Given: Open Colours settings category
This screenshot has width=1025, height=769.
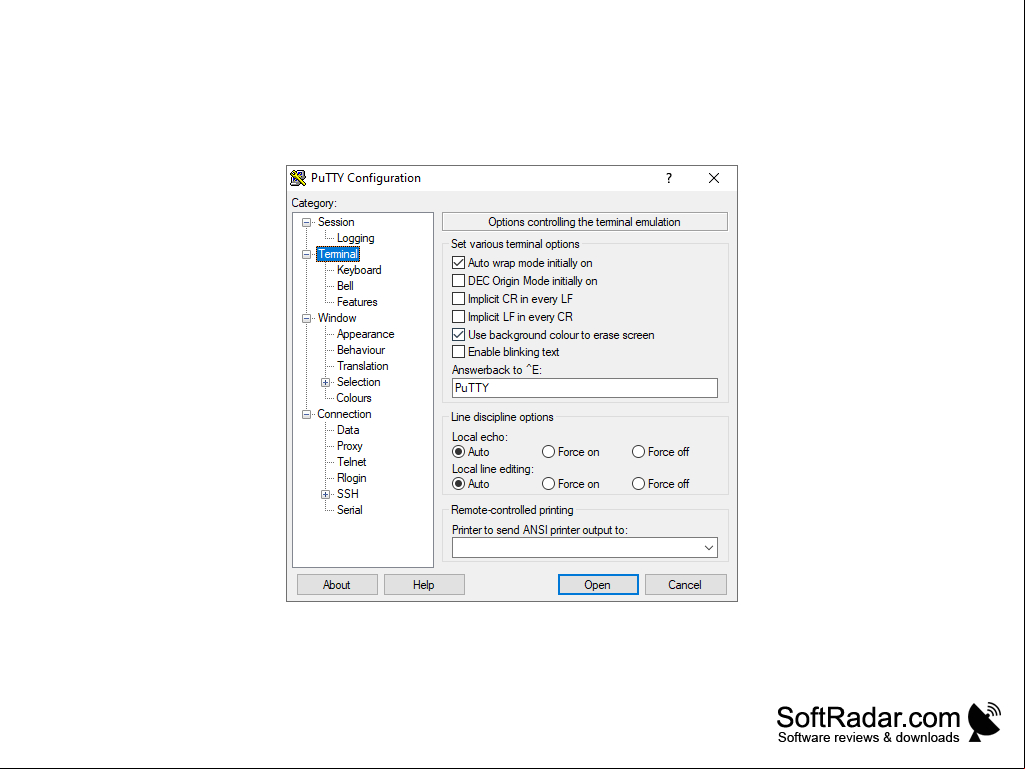Looking at the screenshot, I should (354, 398).
